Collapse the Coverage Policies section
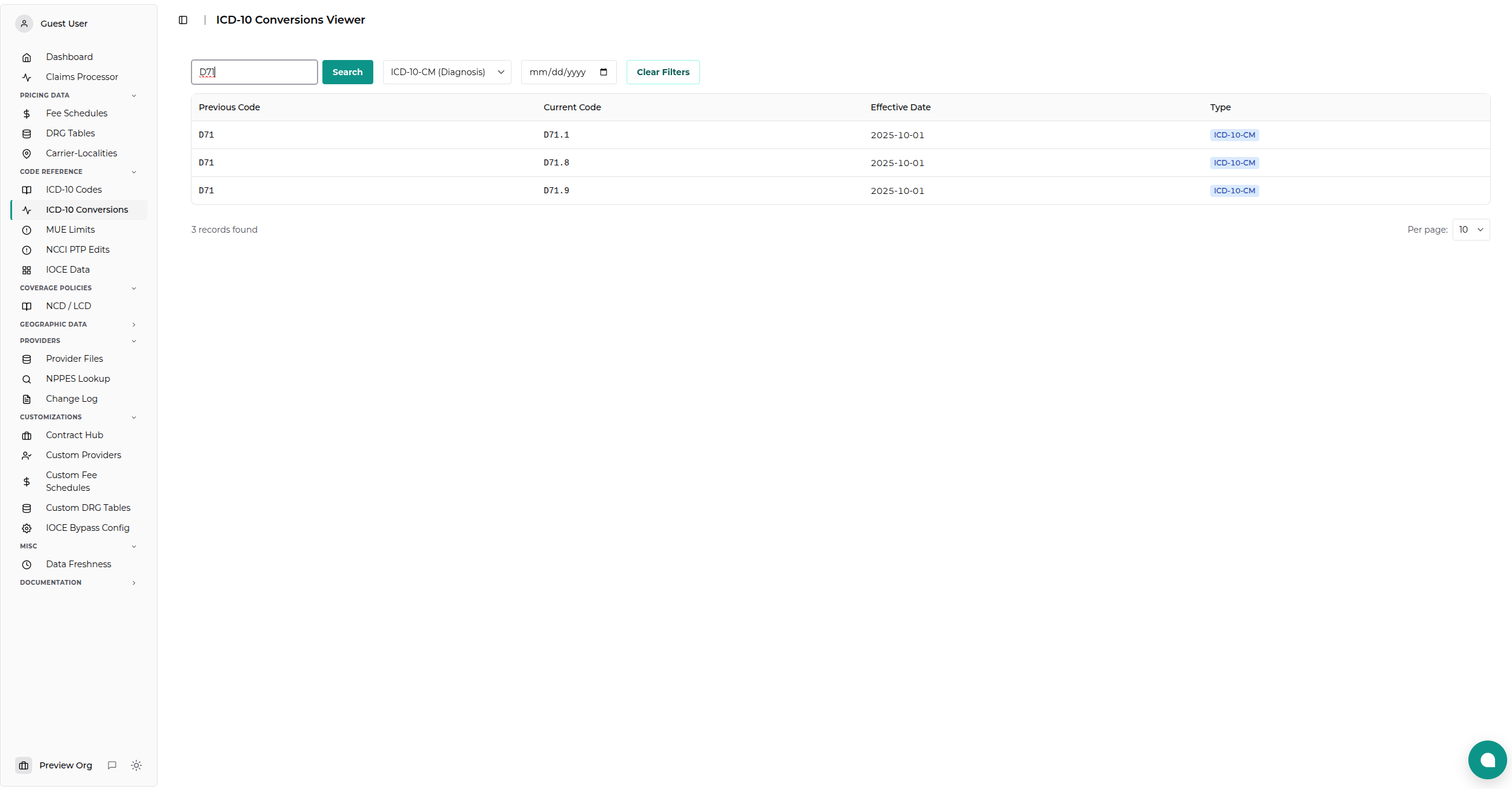 (x=134, y=288)
